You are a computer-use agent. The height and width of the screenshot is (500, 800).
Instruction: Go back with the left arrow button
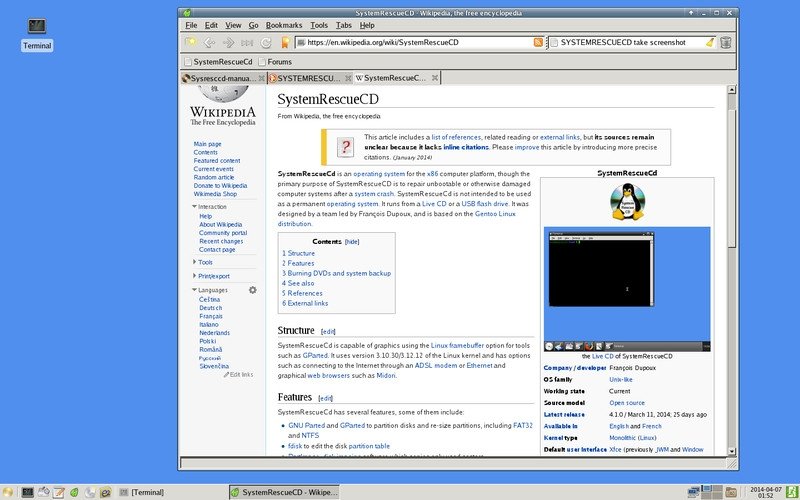[209, 42]
